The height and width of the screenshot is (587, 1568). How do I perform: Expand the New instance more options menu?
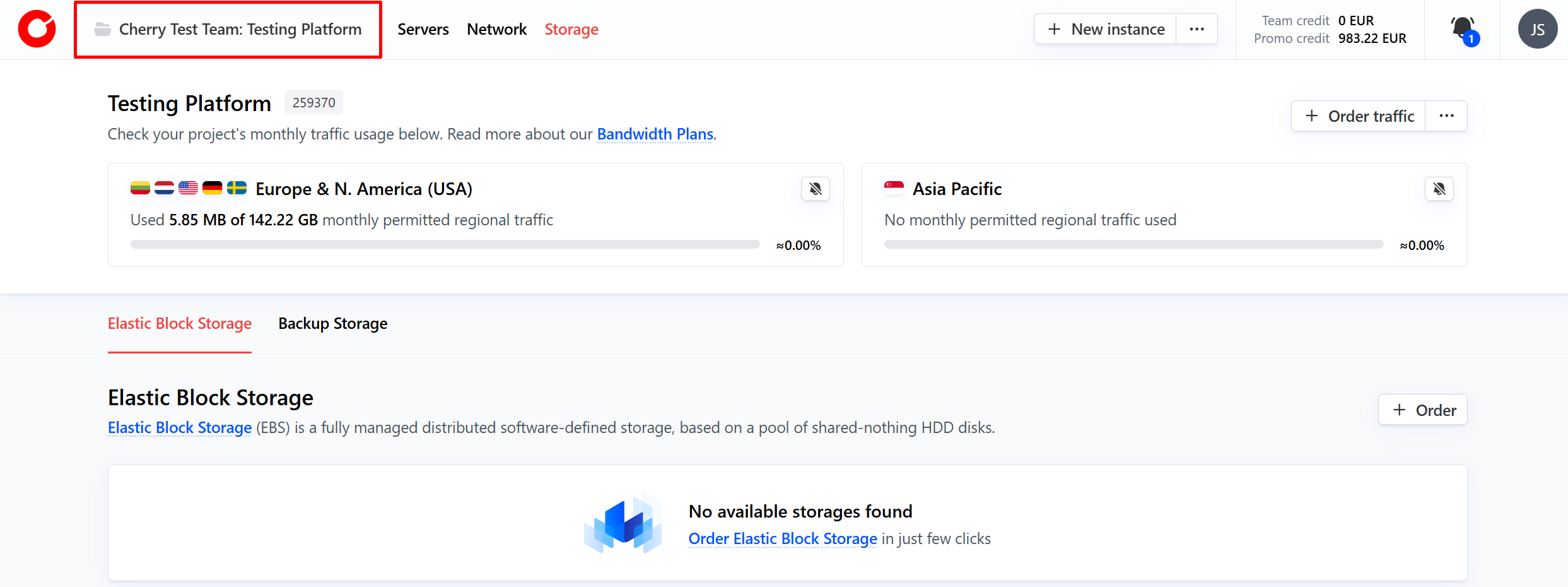coord(1196,29)
